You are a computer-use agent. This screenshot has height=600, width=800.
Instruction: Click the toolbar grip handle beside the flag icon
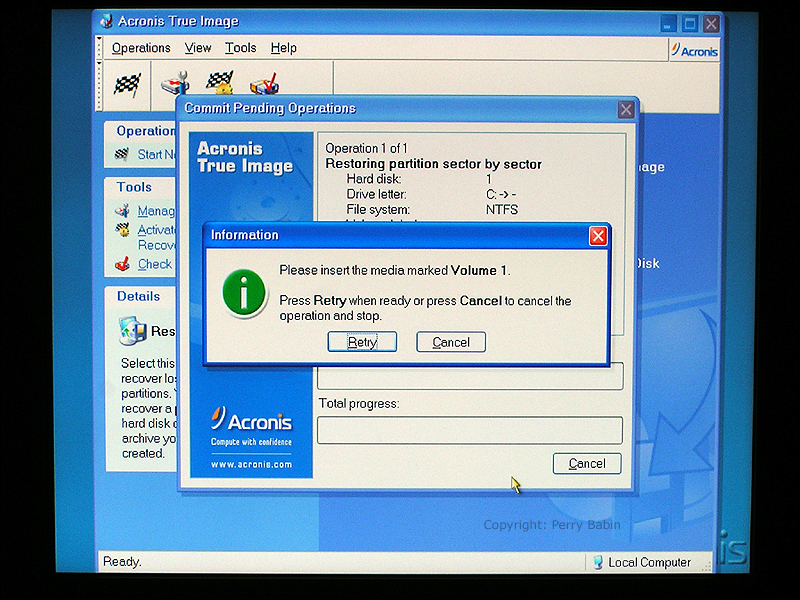(99, 85)
